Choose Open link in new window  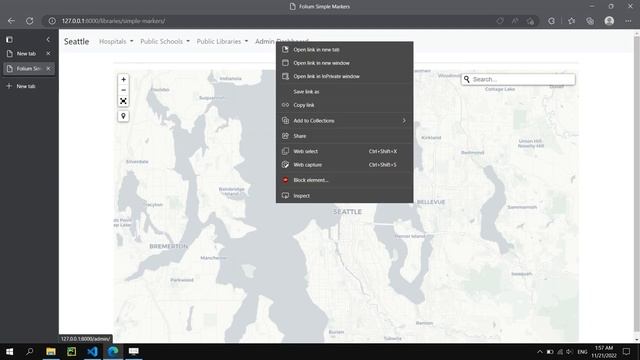344,63
